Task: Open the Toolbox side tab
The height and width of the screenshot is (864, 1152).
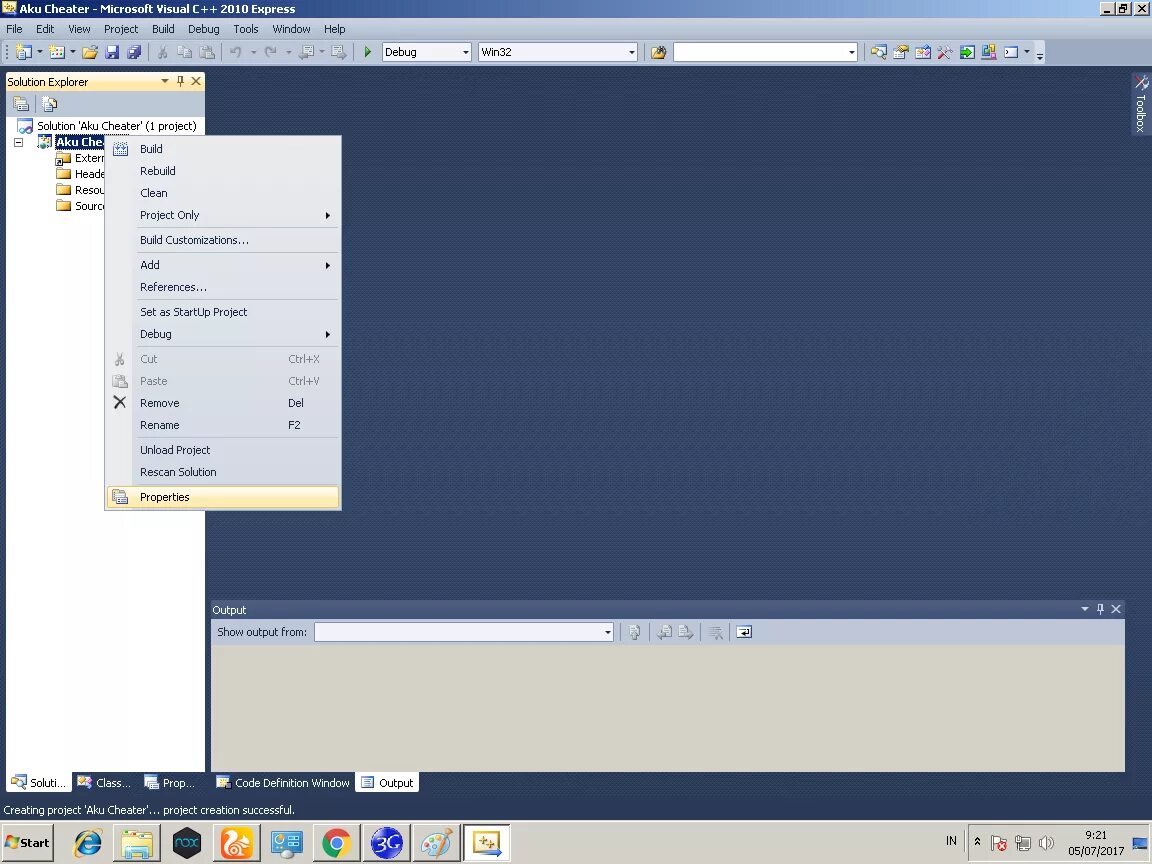Action: (x=1141, y=104)
